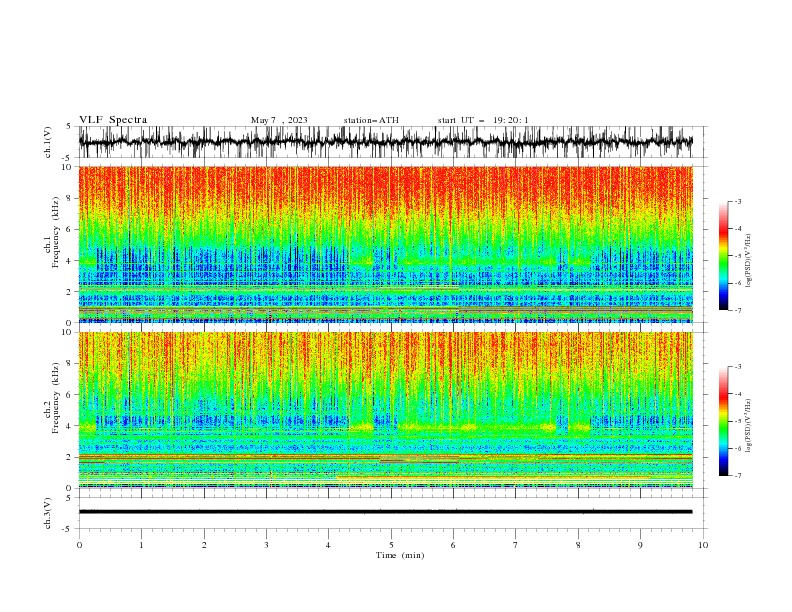
Task: Click the '-7' label on lower colorbar
Action: (x=738, y=475)
